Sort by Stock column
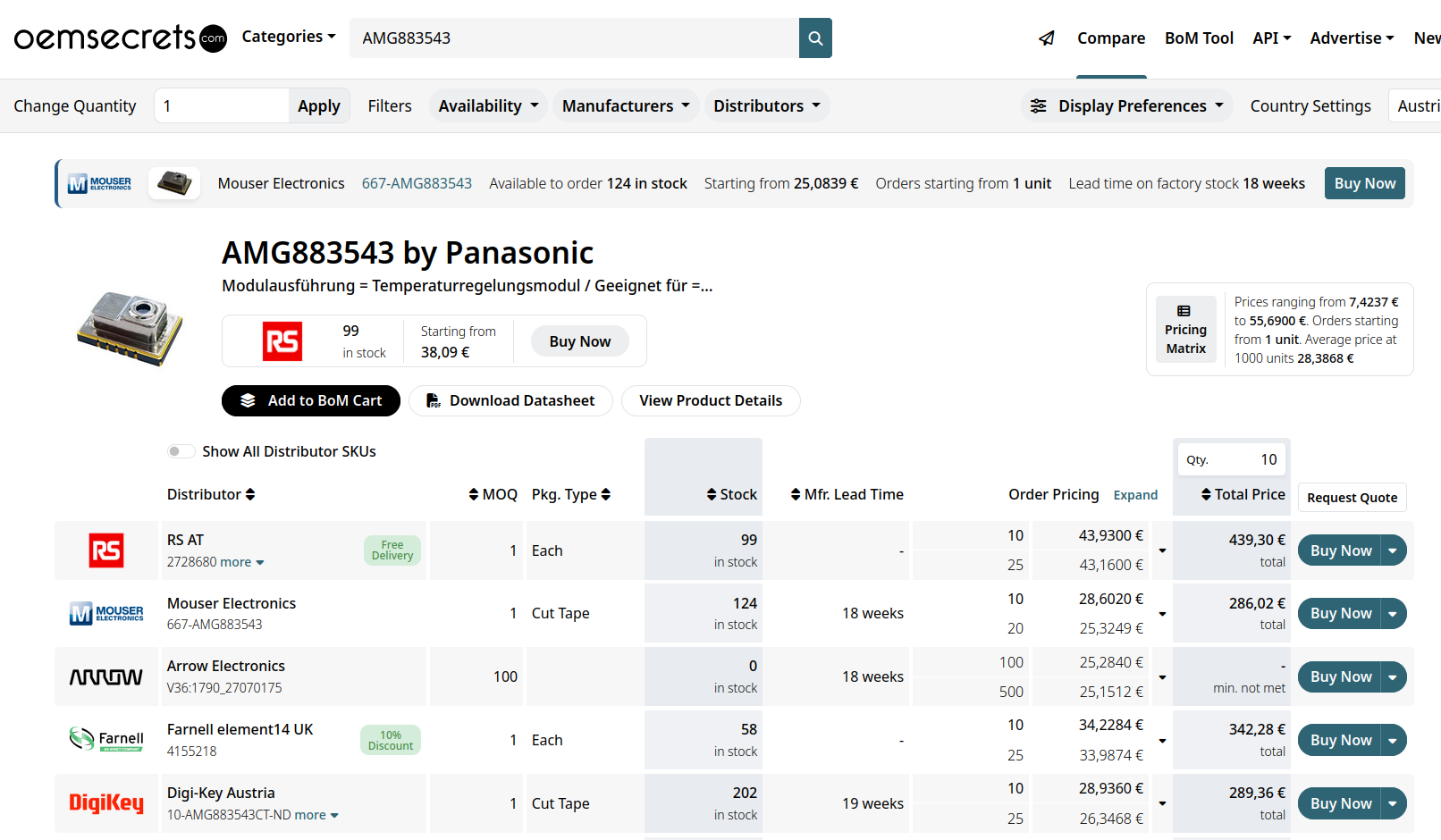1441x840 pixels. click(732, 494)
